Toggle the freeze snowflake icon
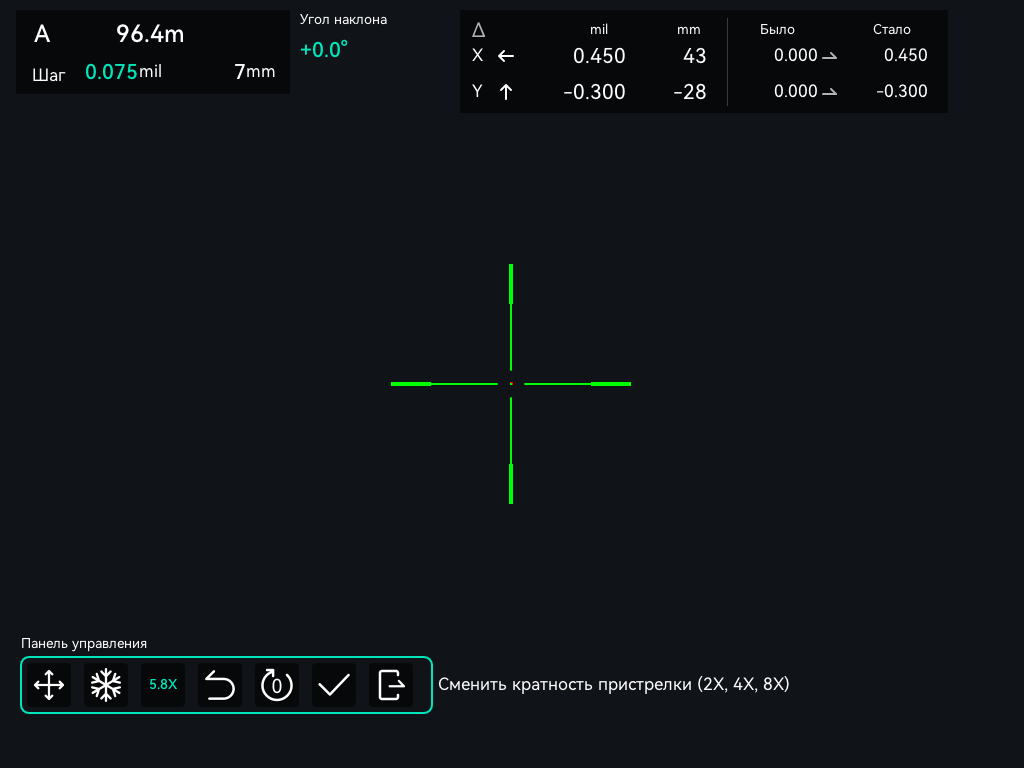 [x=106, y=685]
